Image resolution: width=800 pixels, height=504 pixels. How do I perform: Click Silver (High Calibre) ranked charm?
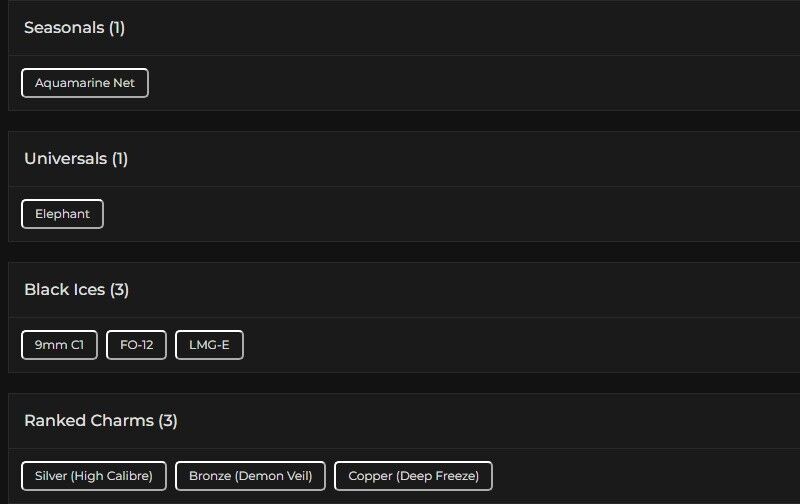(94, 476)
